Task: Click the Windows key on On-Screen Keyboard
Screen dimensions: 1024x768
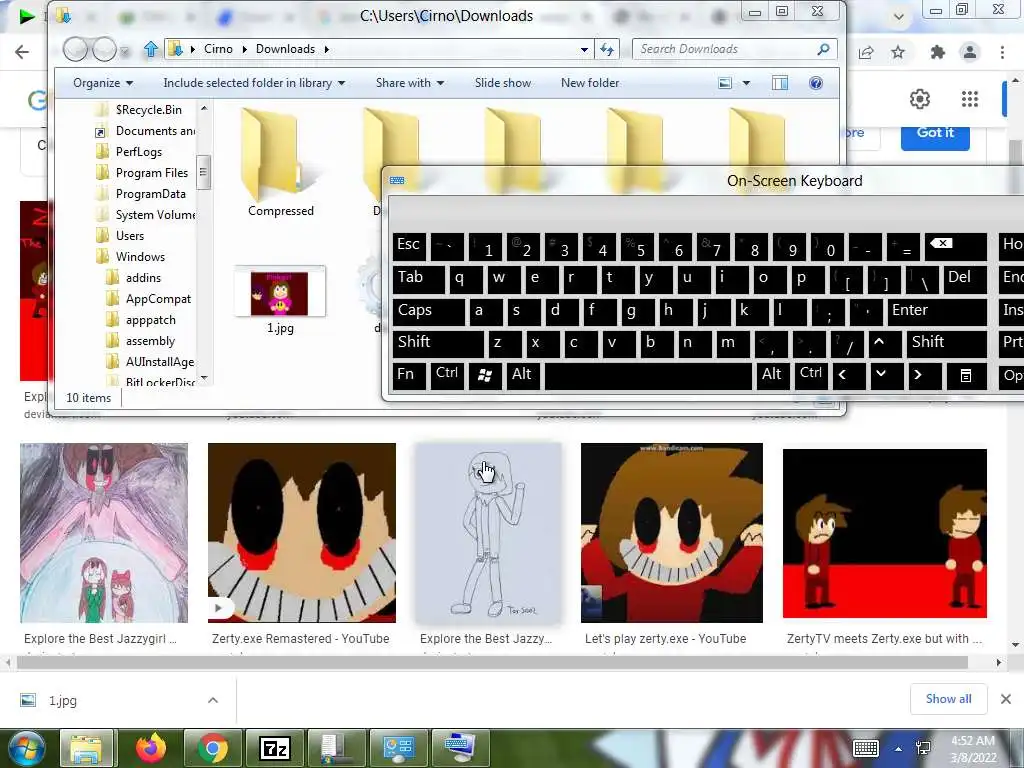Action: tap(485, 375)
